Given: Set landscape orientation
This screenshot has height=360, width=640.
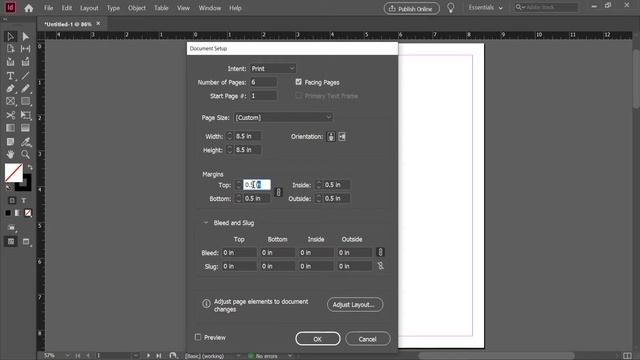Looking at the screenshot, I should click(x=342, y=137).
